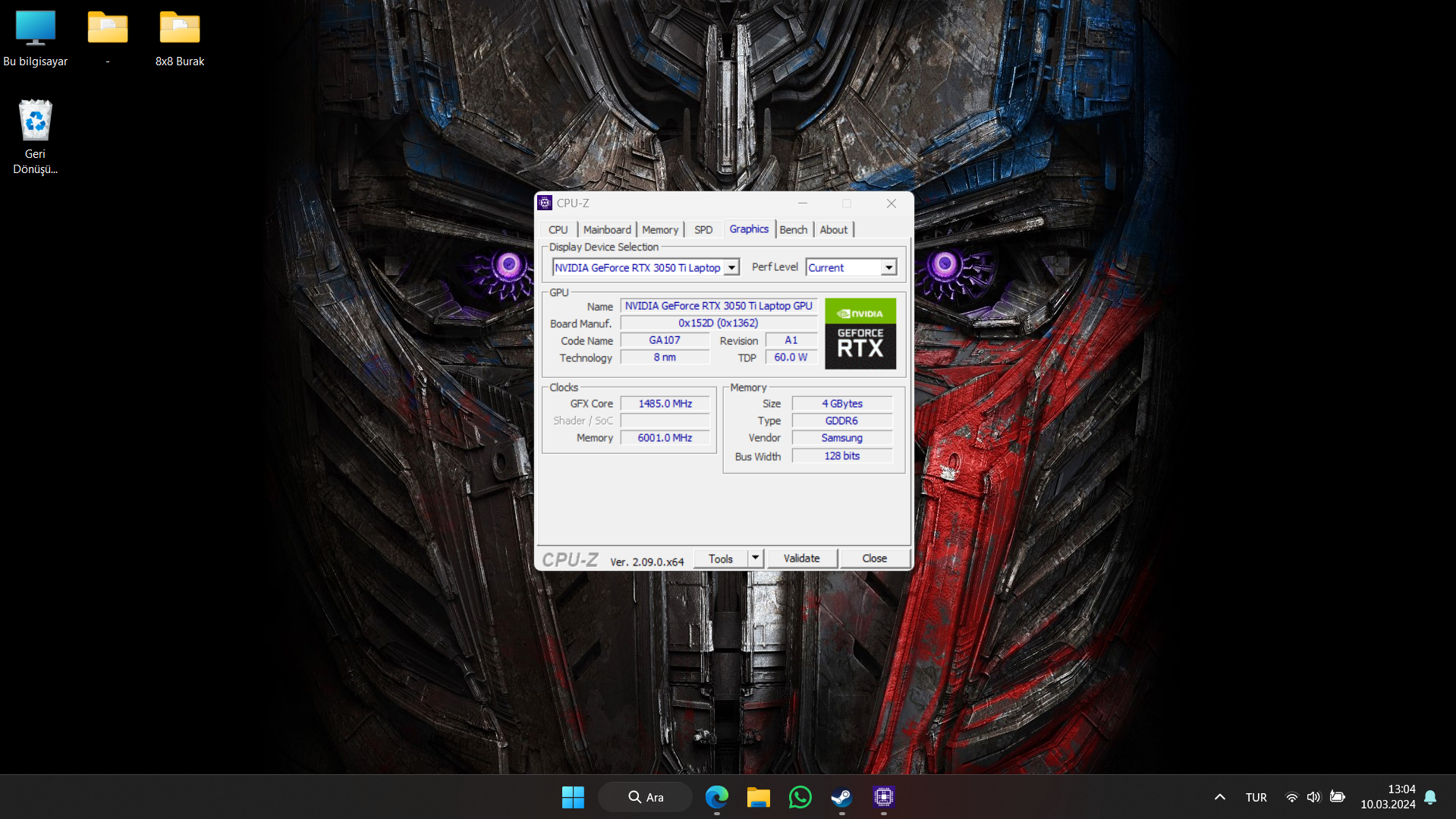Click the battery status tray icon
The image size is (1456, 819).
1338,797
